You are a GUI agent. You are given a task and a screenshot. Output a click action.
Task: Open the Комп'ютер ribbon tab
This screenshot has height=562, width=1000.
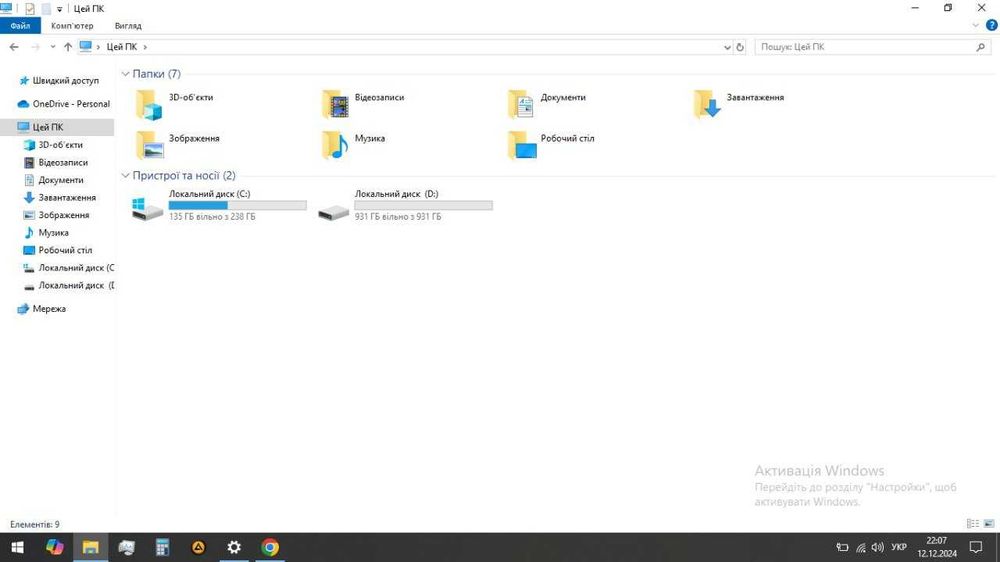[x=72, y=26]
